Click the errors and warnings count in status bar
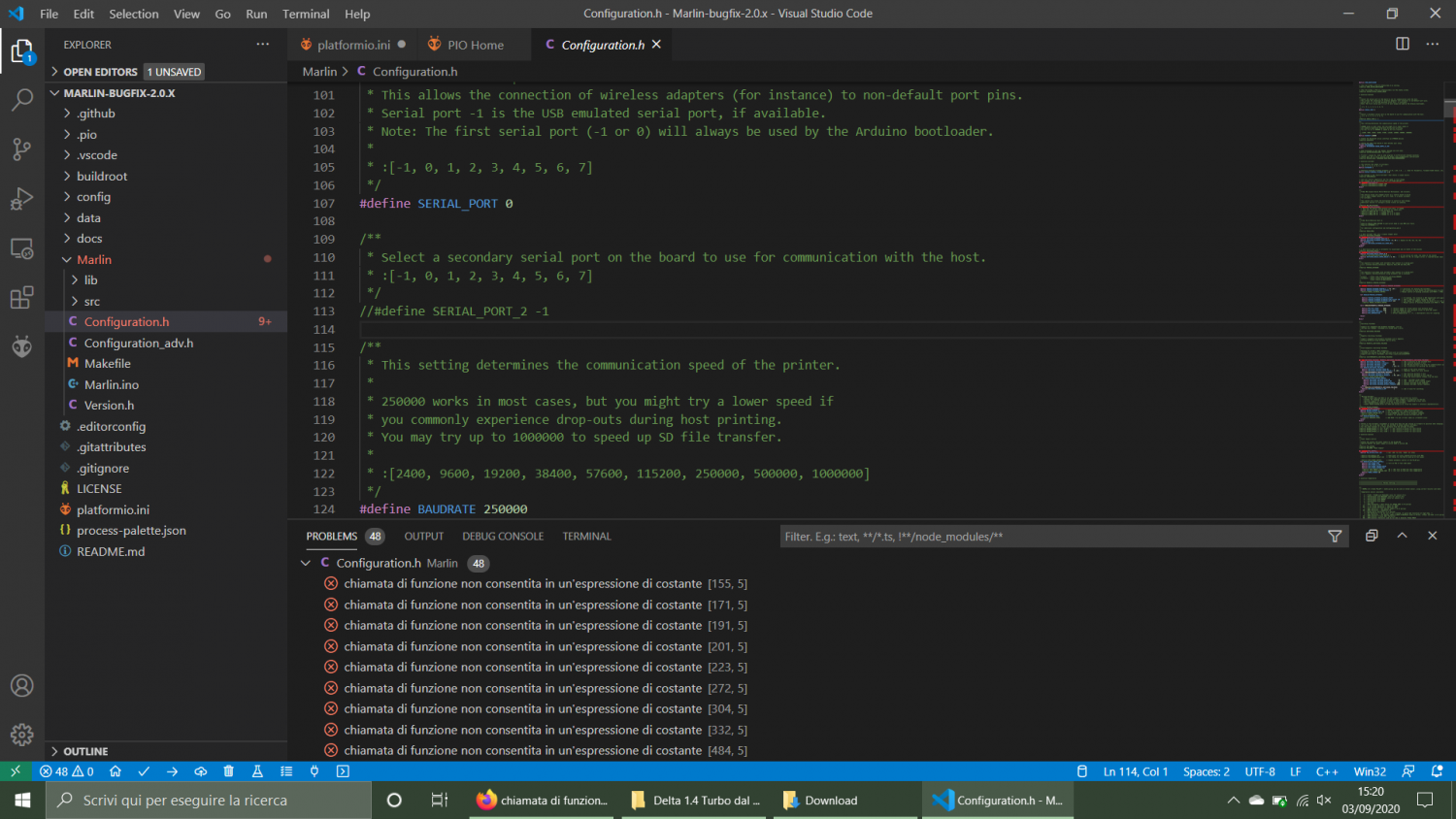This screenshot has width=1456, height=819. [67, 771]
